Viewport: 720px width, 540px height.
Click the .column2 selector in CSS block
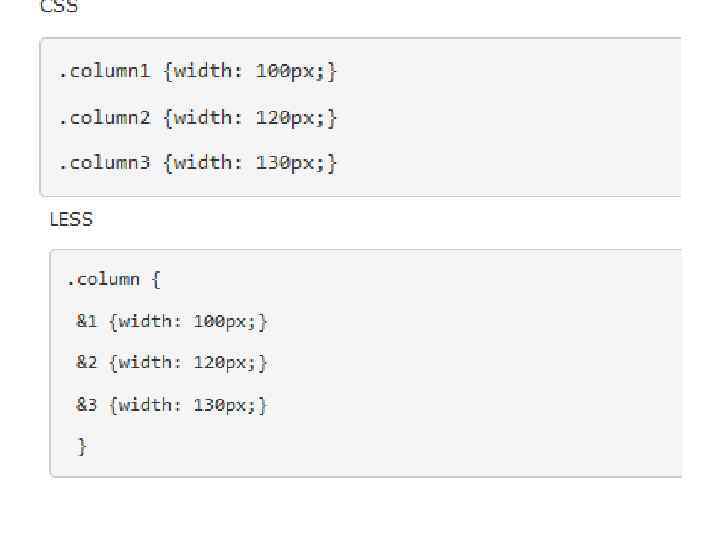click(104, 118)
